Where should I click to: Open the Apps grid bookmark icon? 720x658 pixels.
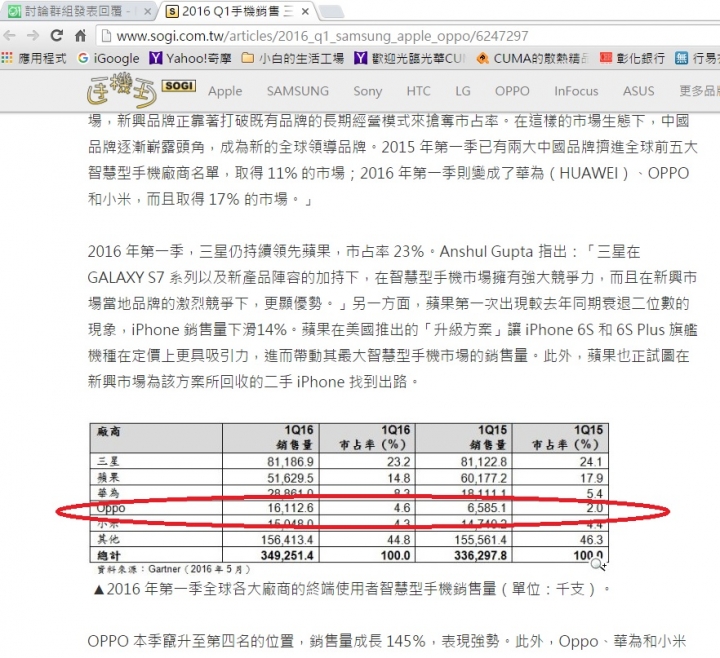click(7, 58)
